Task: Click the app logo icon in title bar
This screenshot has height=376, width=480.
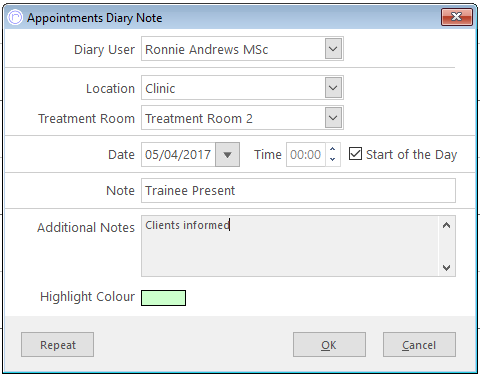Action: 15,17
